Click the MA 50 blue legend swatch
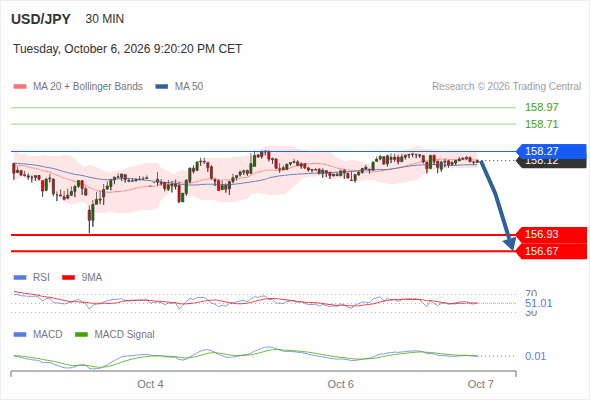 [162, 87]
